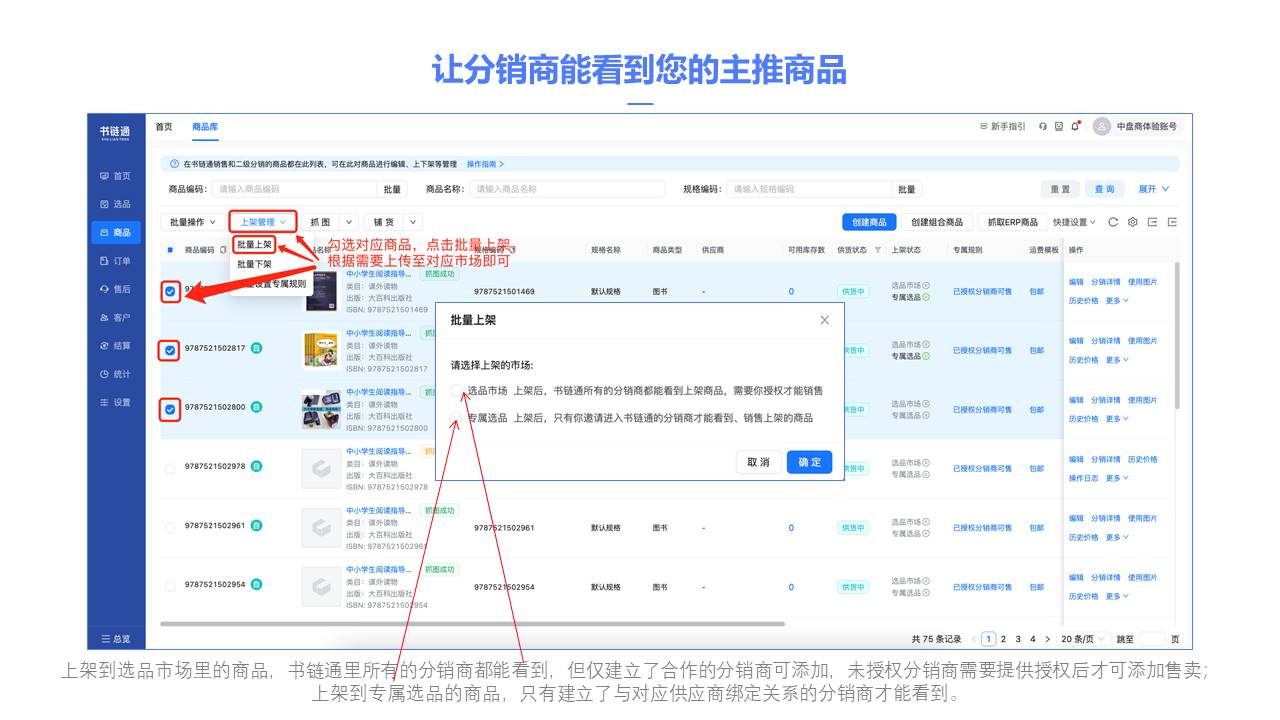
Task: Open the notification bell icon
Action: tap(1075, 127)
